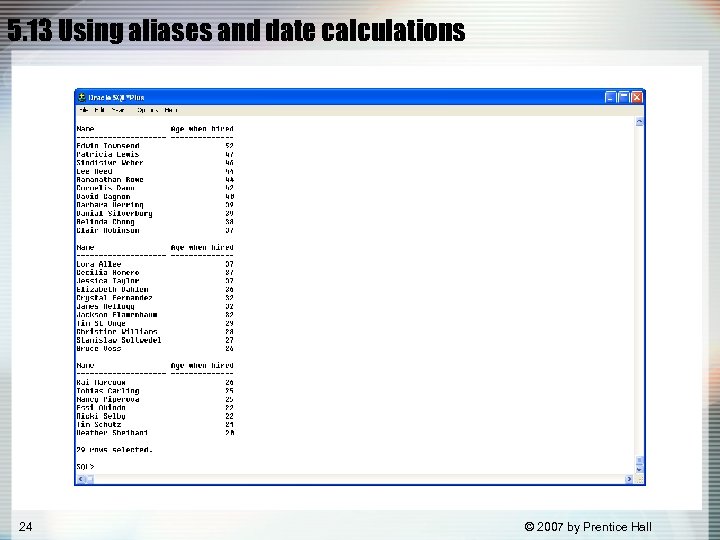Maximize the Oracle SQL*Plus window
Viewport: 720px width, 540px height.
tap(623, 97)
